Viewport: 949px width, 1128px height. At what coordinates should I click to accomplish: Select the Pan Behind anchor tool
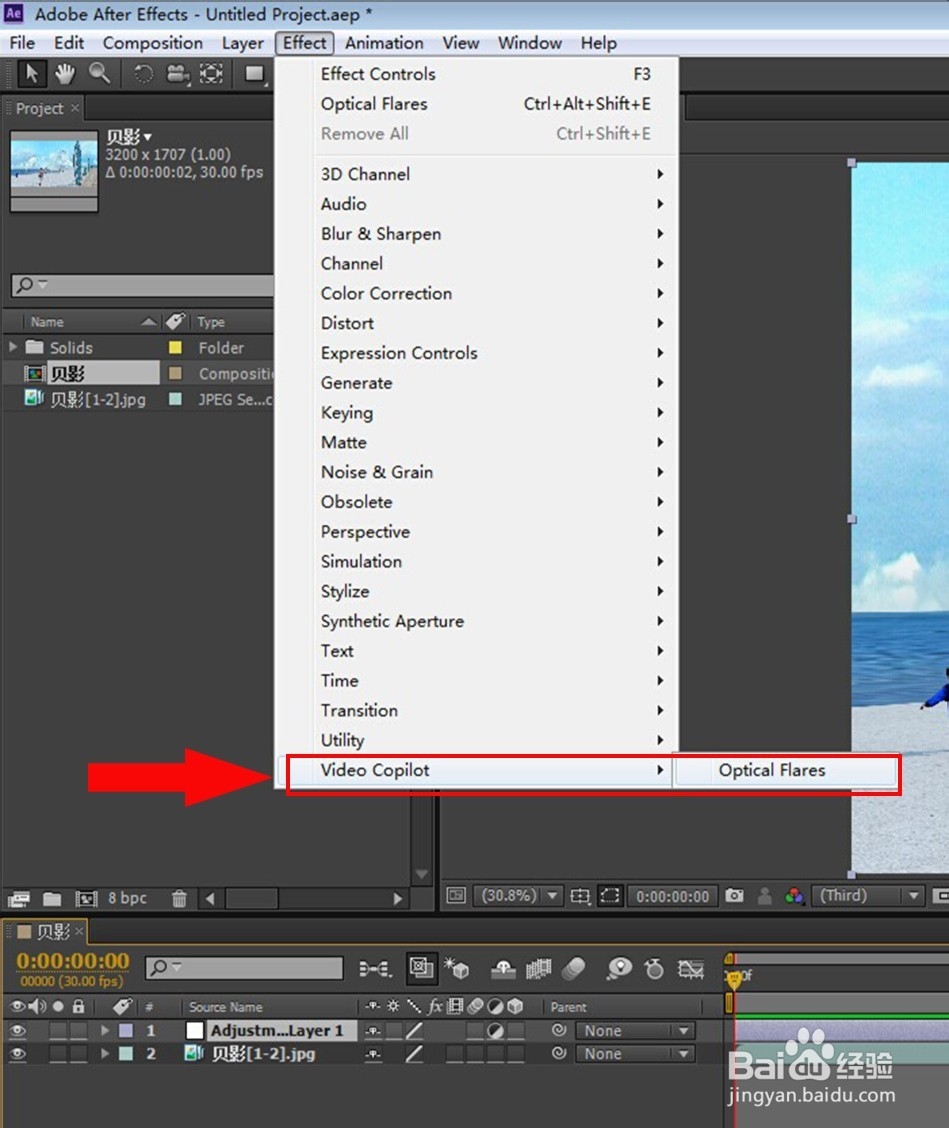(211, 73)
